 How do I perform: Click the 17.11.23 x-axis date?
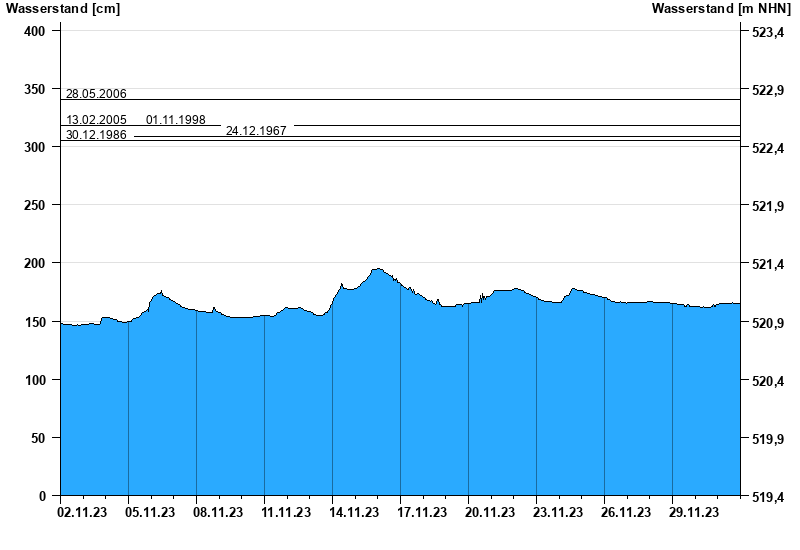pyautogui.click(x=421, y=512)
